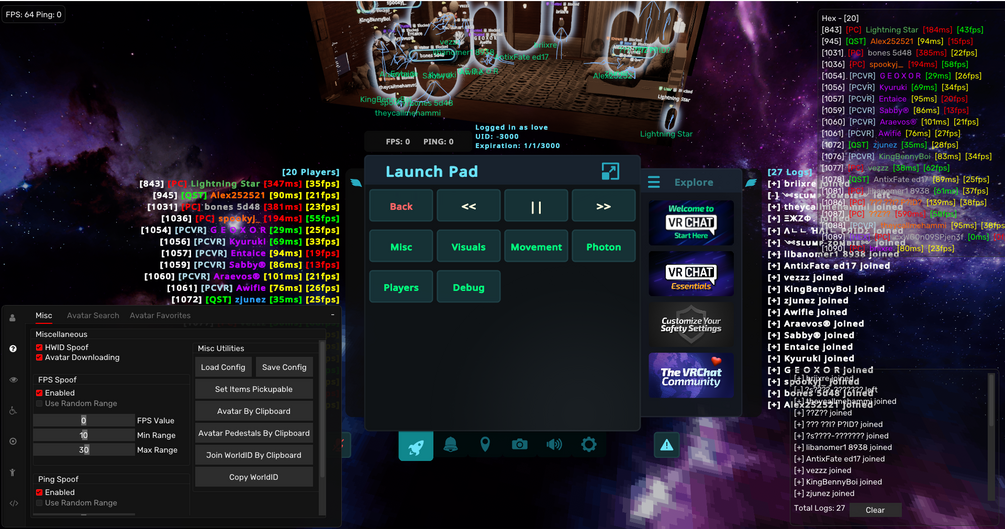Click the forward >> button
Screen dimensions: 1005x529
(x=603, y=206)
